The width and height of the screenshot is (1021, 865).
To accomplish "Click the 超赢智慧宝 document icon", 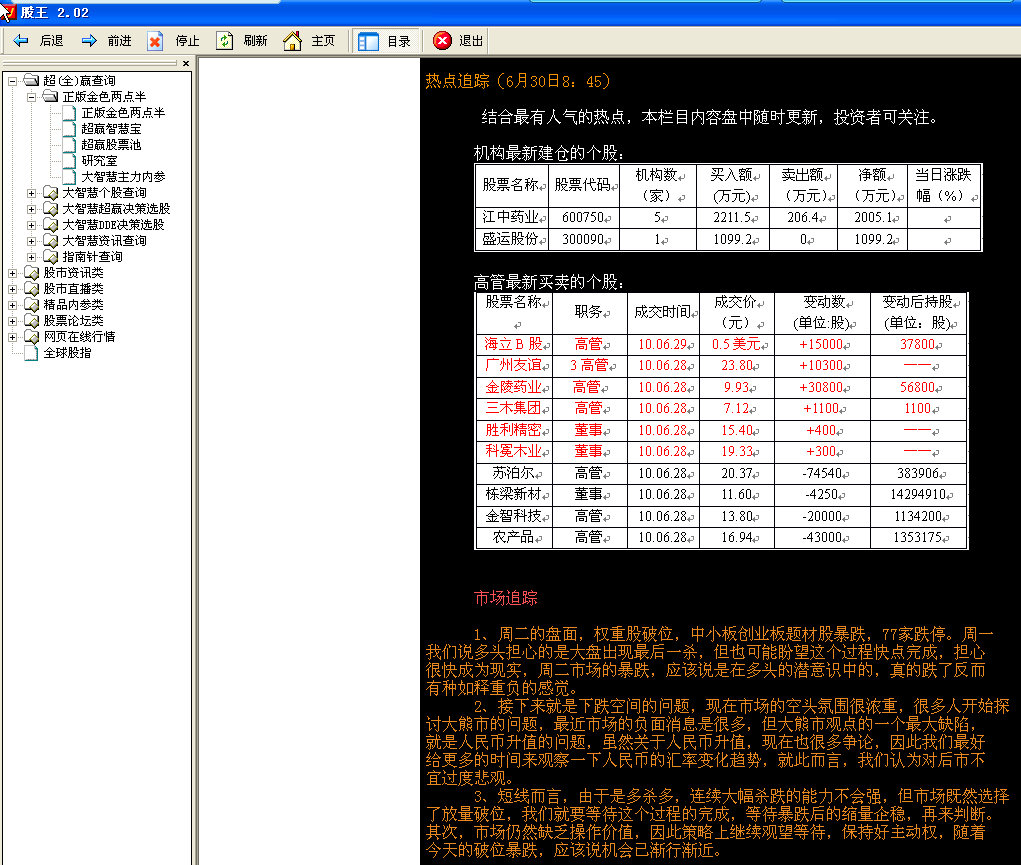I will coord(70,129).
